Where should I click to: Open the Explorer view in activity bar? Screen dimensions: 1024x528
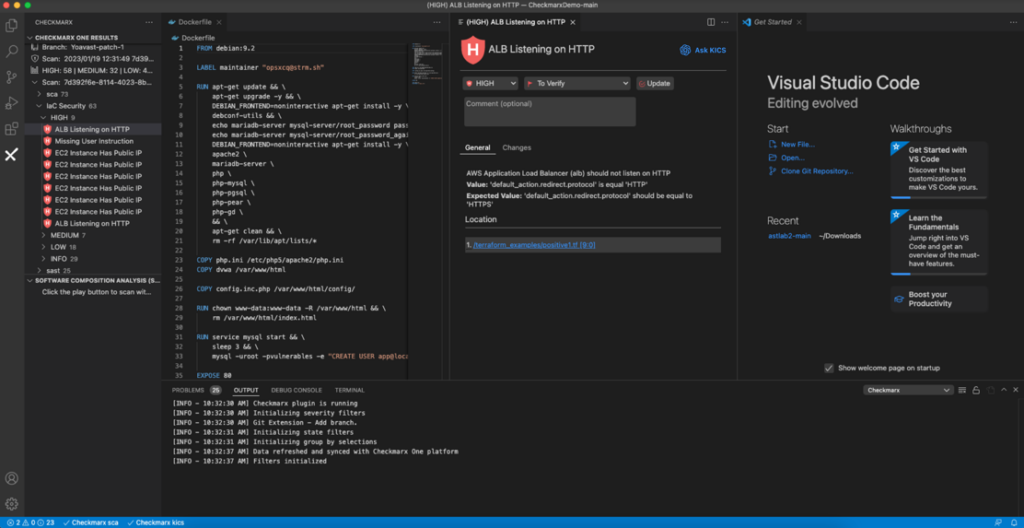click(12, 25)
